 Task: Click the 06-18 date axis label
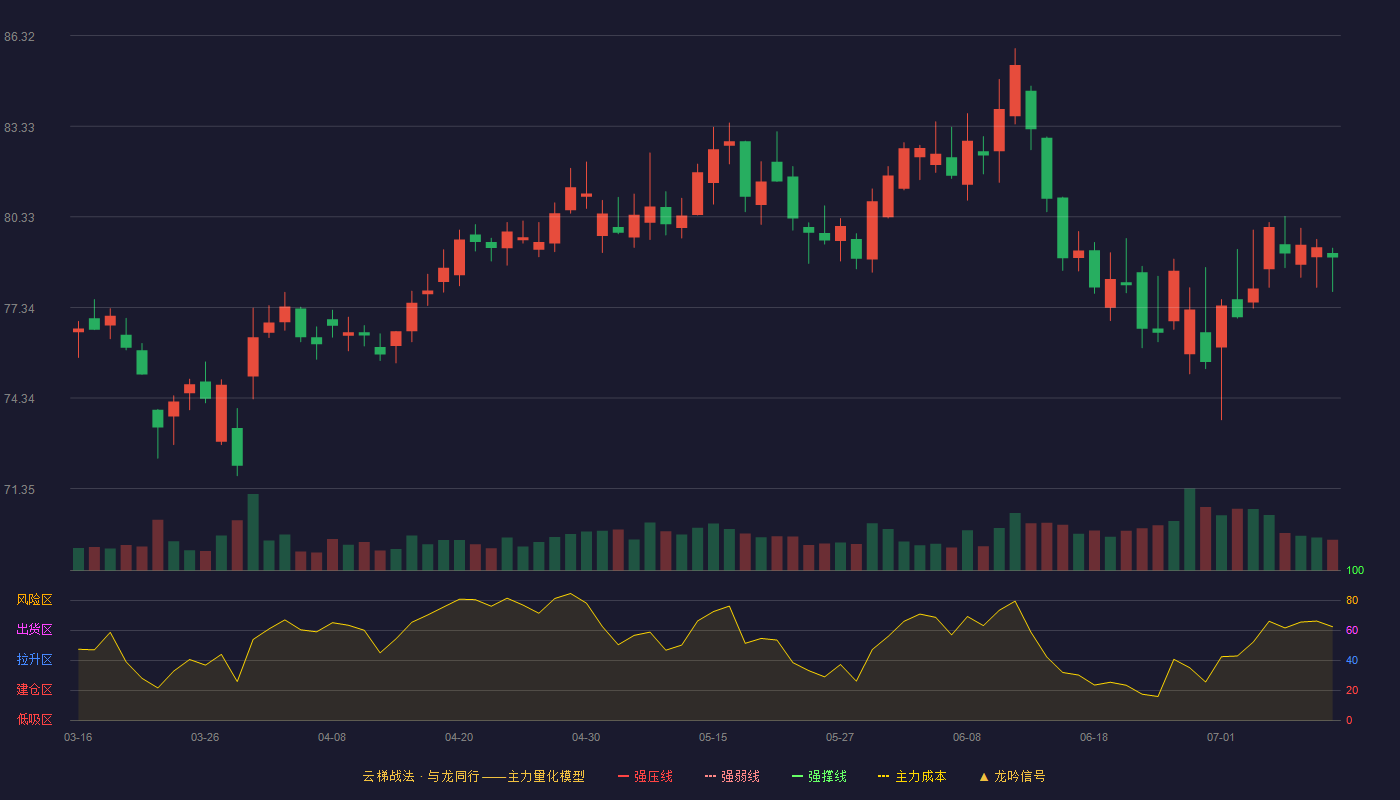pos(1094,737)
